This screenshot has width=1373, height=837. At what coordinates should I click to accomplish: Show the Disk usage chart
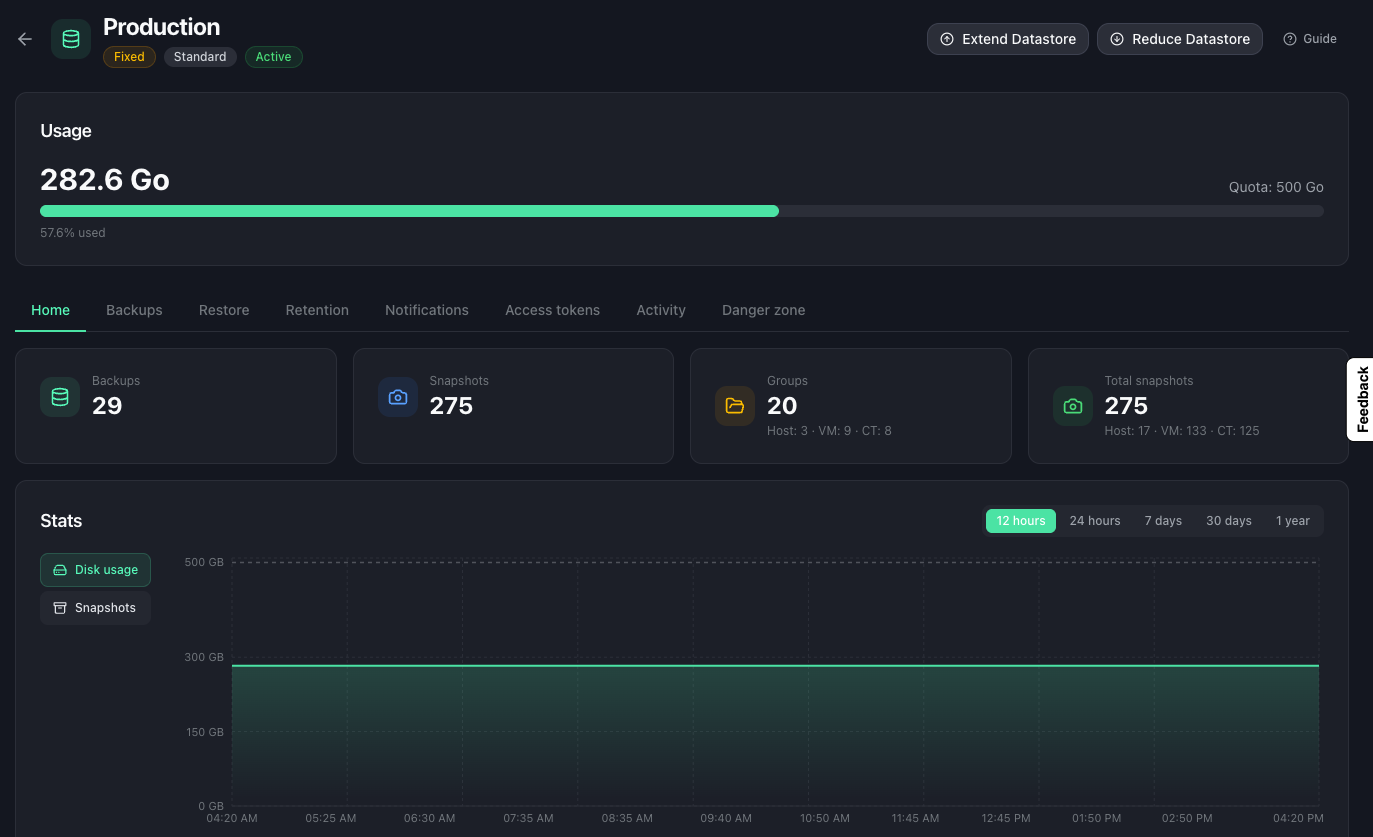[x=95, y=570]
